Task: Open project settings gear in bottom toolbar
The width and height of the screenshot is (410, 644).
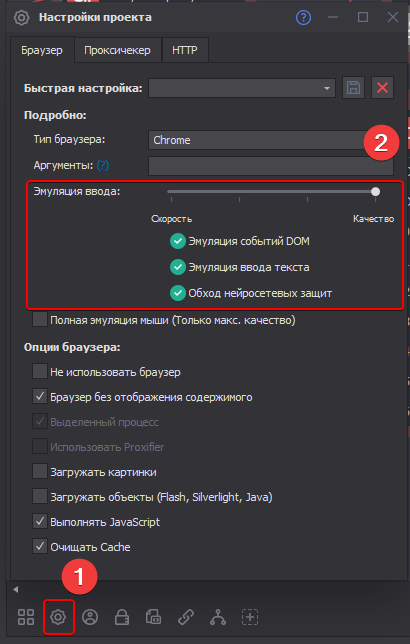Action: [58, 617]
